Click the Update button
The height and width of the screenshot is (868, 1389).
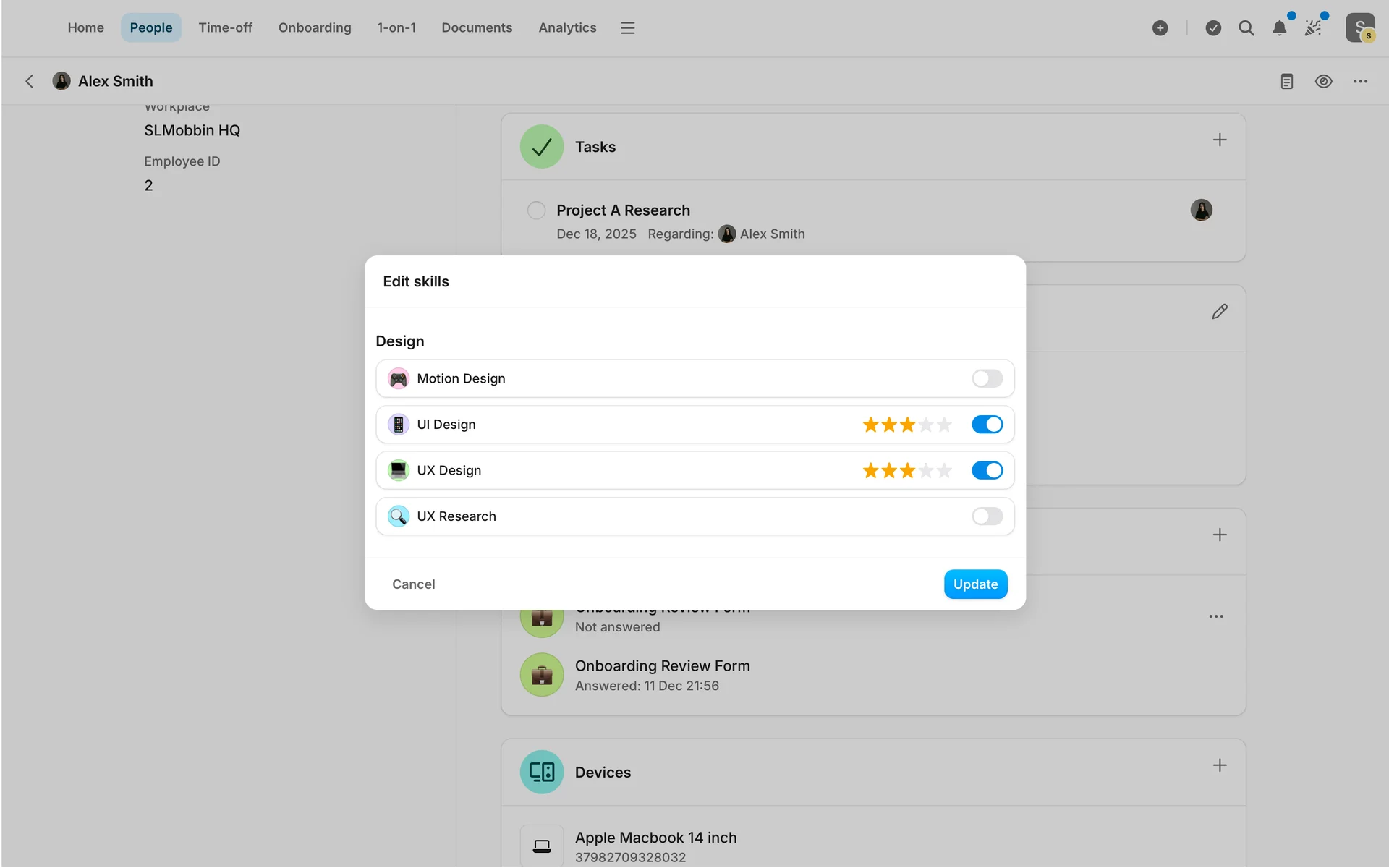click(975, 584)
